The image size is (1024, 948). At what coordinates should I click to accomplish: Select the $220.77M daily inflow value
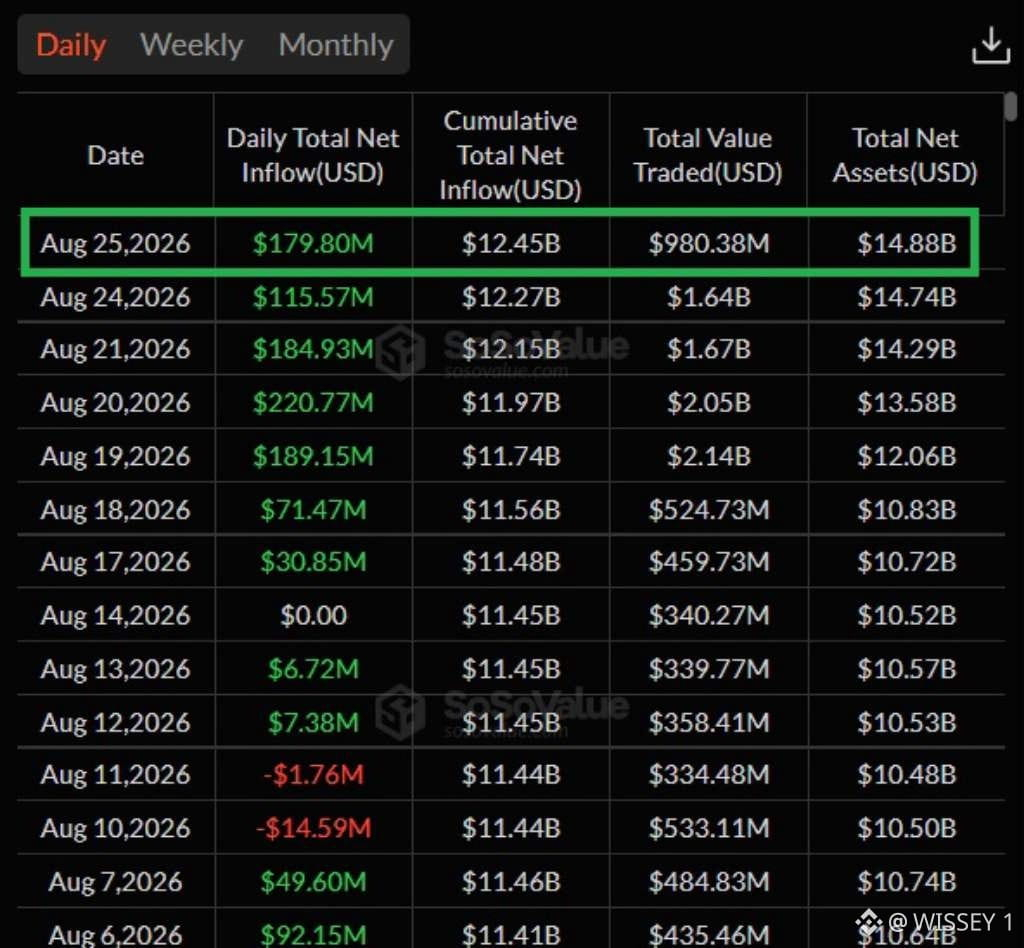313,403
